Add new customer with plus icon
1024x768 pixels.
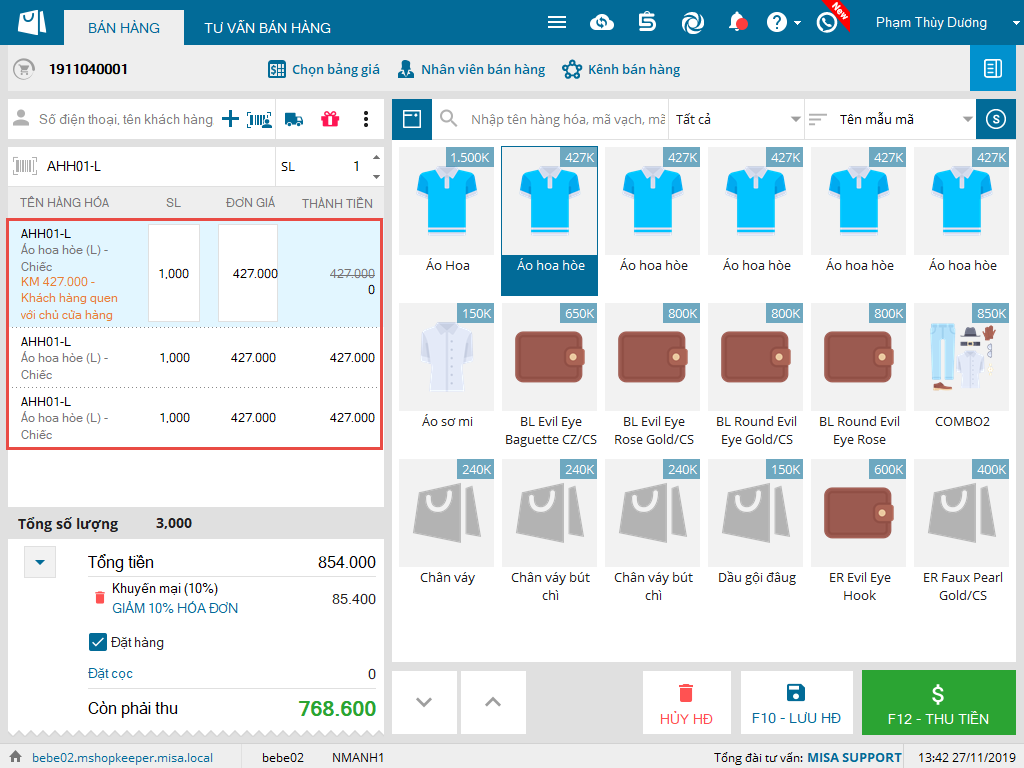point(230,119)
